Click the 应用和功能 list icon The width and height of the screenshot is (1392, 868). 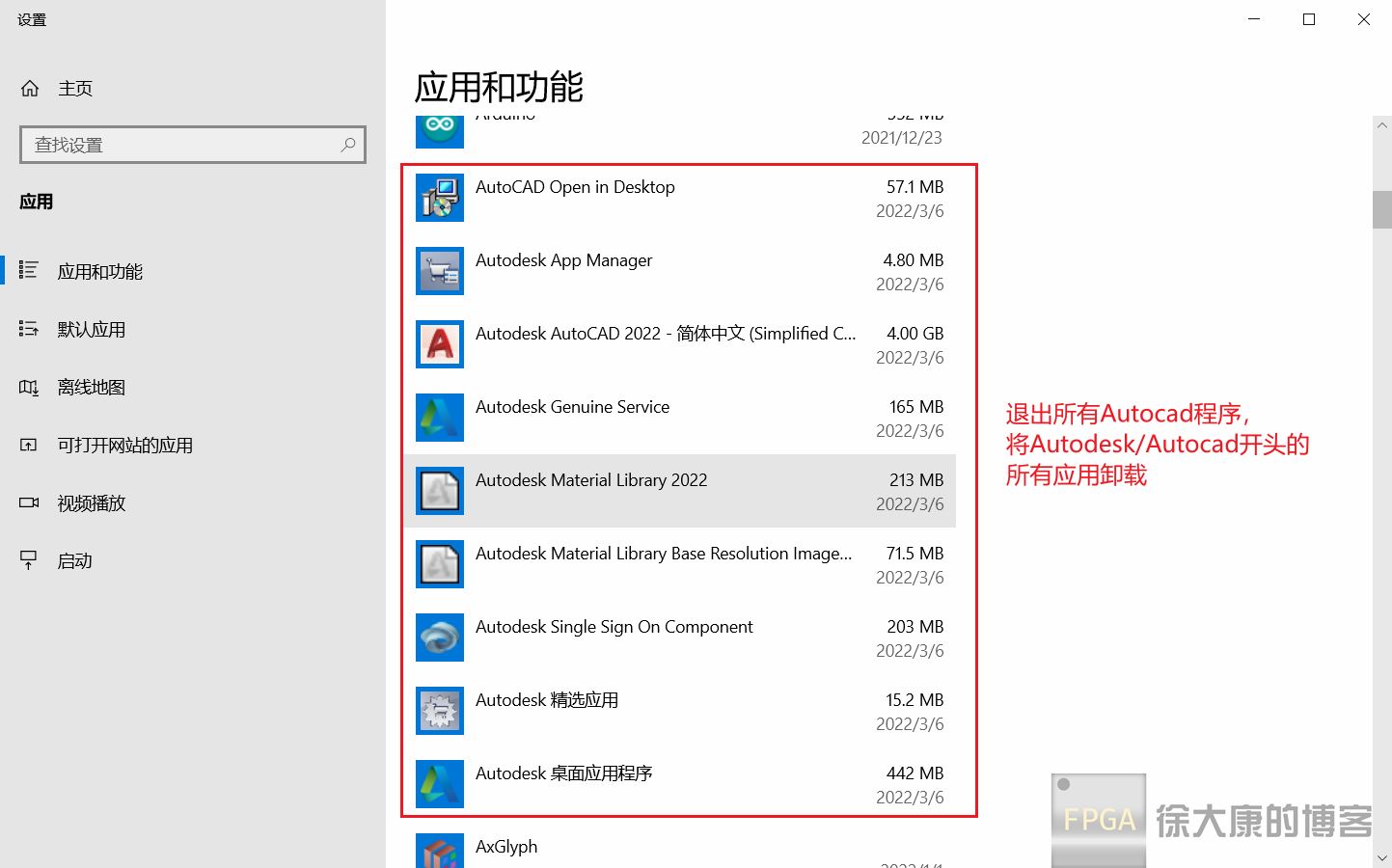tap(29, 270)
